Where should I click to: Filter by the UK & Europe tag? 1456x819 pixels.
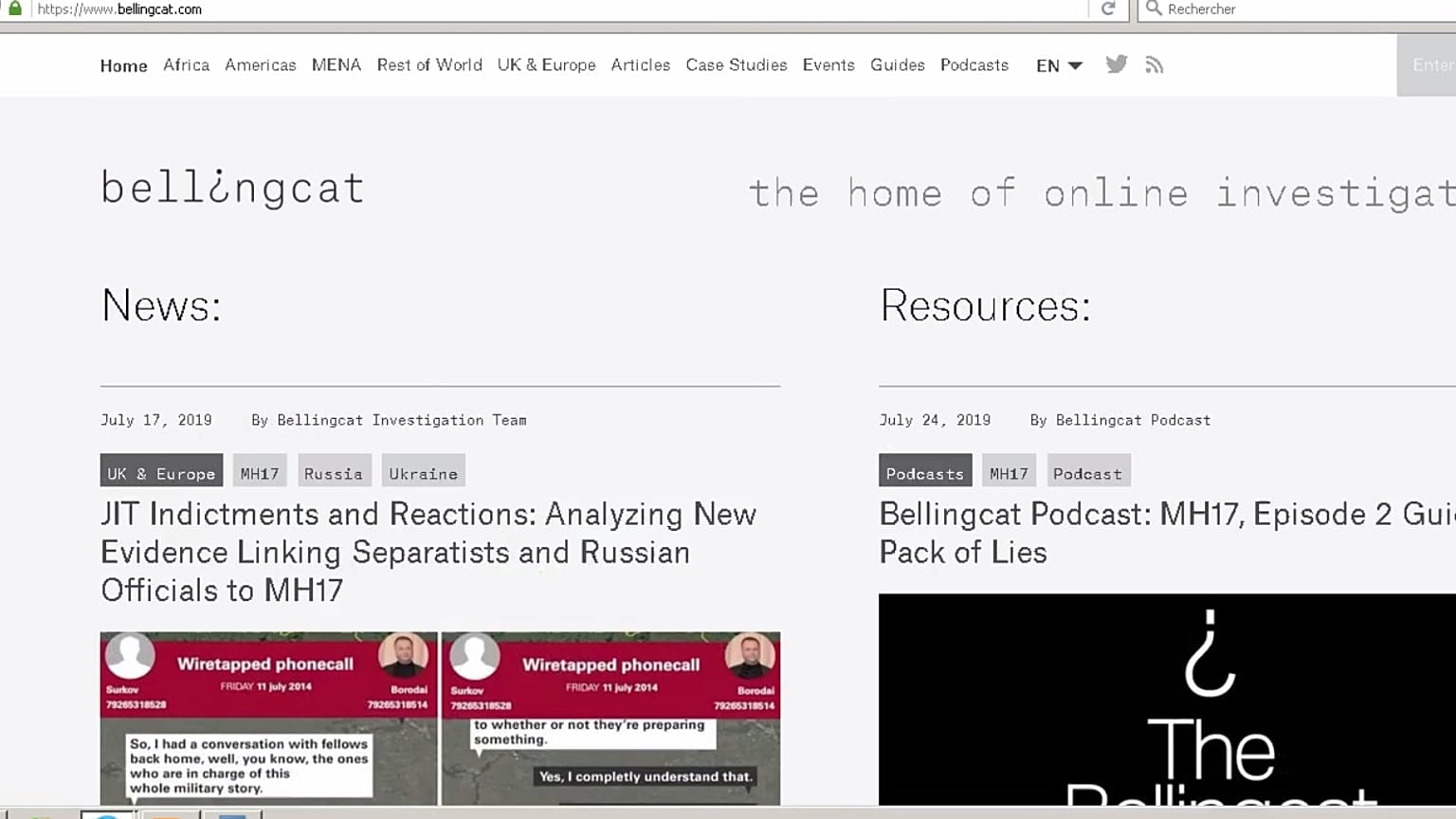click(x=161, y=471)
